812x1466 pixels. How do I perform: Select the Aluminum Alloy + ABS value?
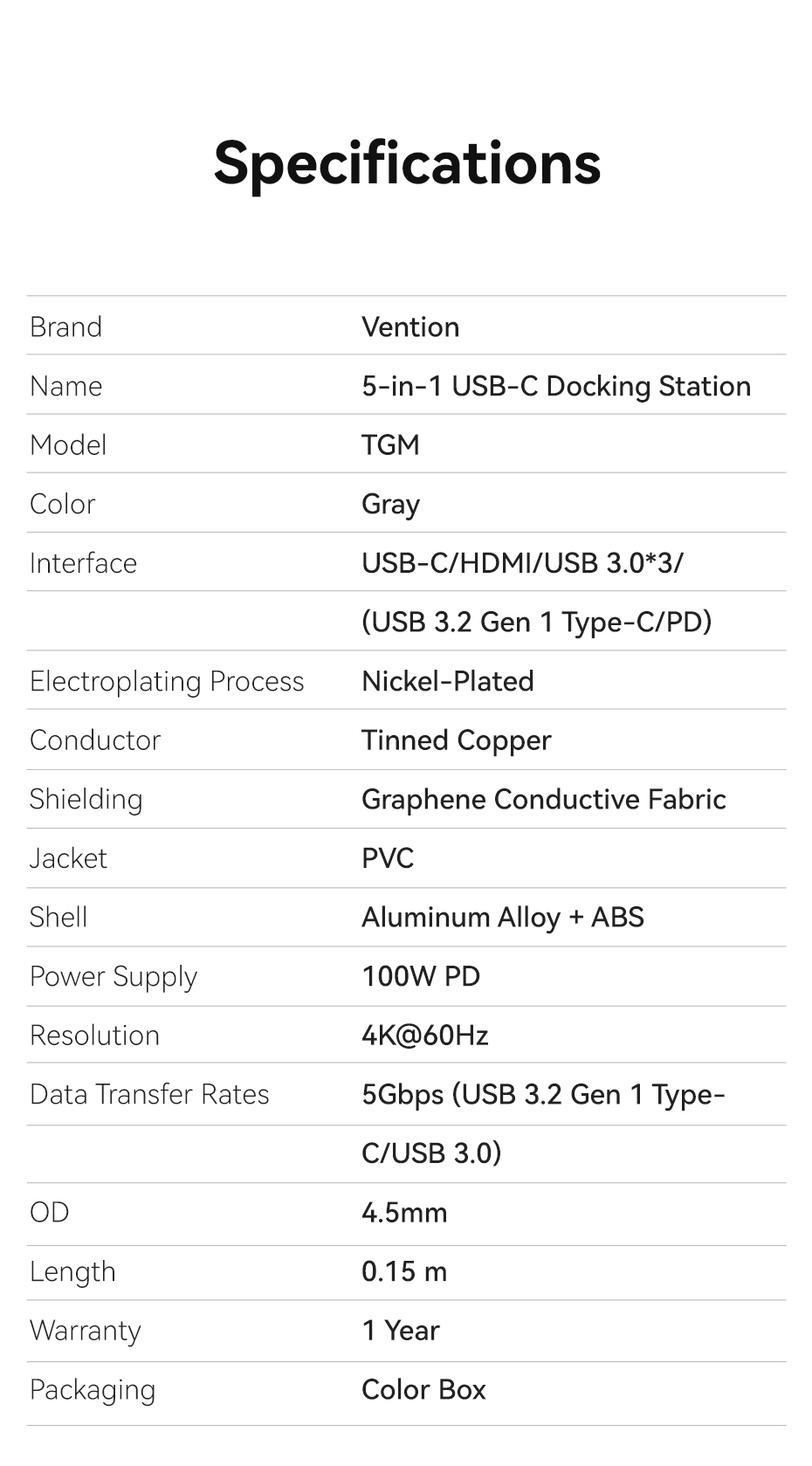[x=502, y=918]
